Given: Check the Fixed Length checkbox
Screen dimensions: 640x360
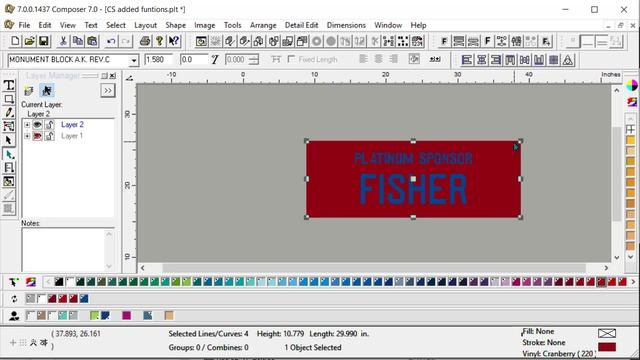Looking at the screenshot, I should coord(291,59).
